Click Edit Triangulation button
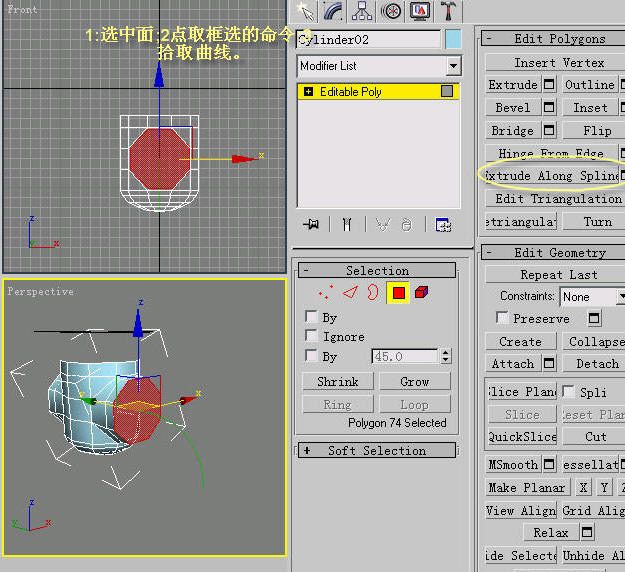The image size is (625, 572). [555, 199]
